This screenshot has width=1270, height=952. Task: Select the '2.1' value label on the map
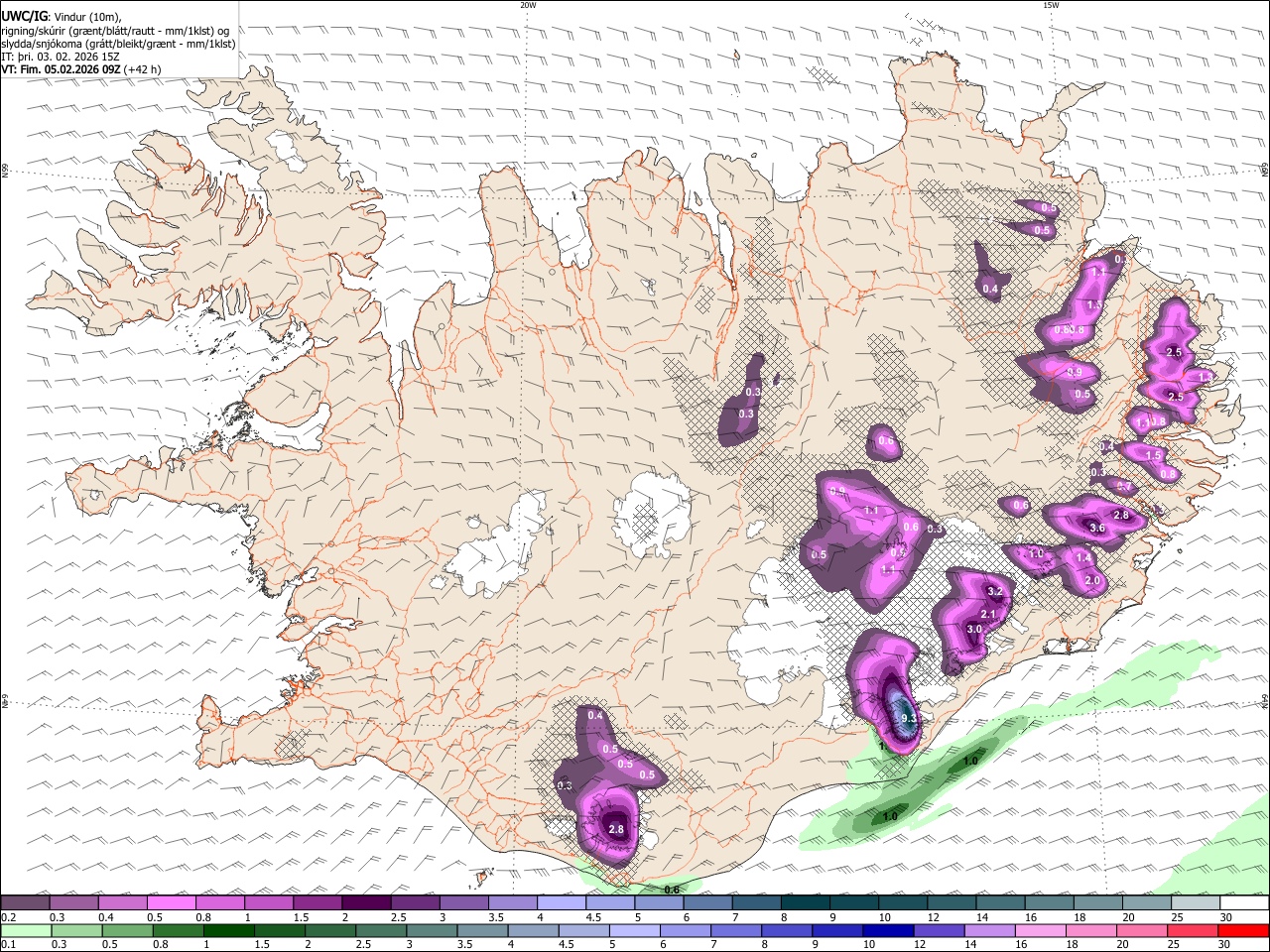point(988,615)
